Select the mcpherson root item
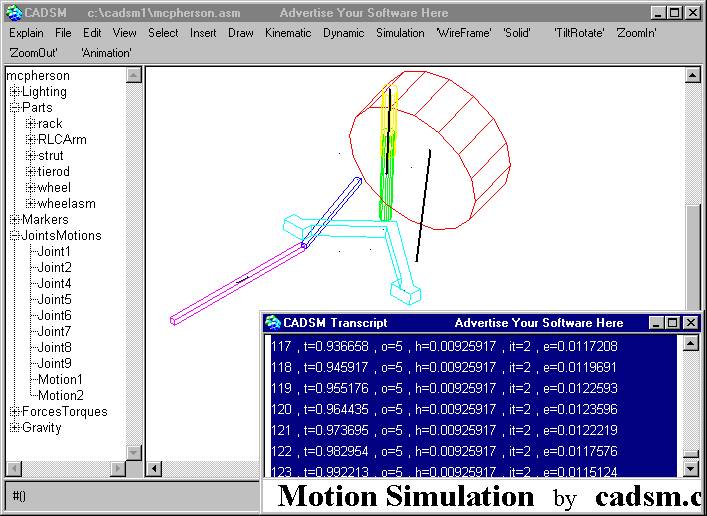The height and width of the screenshot is (516, 707). tap(38, 76)
